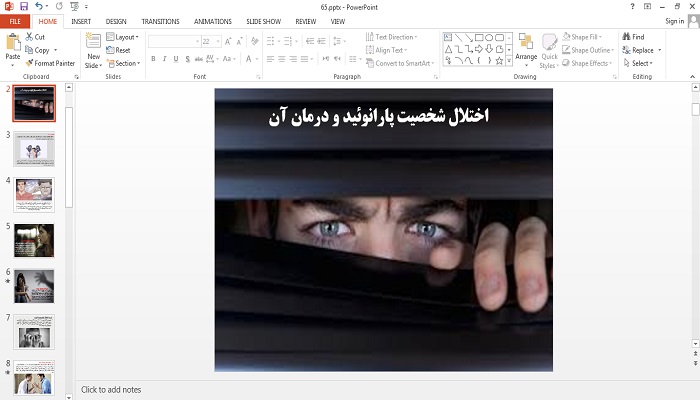Open Quick Styles gallery
Viewport: 700px width, 400px height.
549,52
